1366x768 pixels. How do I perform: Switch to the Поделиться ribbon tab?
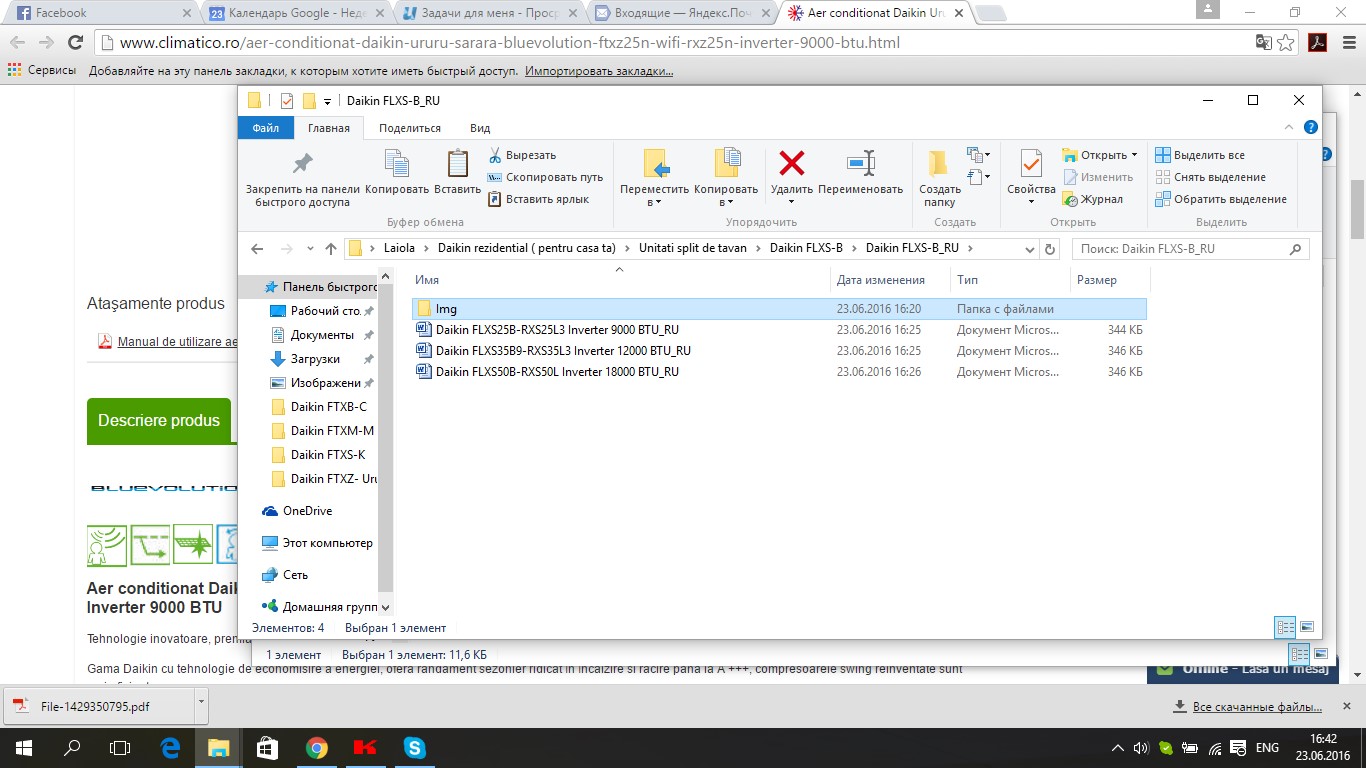tap(410, 128)
